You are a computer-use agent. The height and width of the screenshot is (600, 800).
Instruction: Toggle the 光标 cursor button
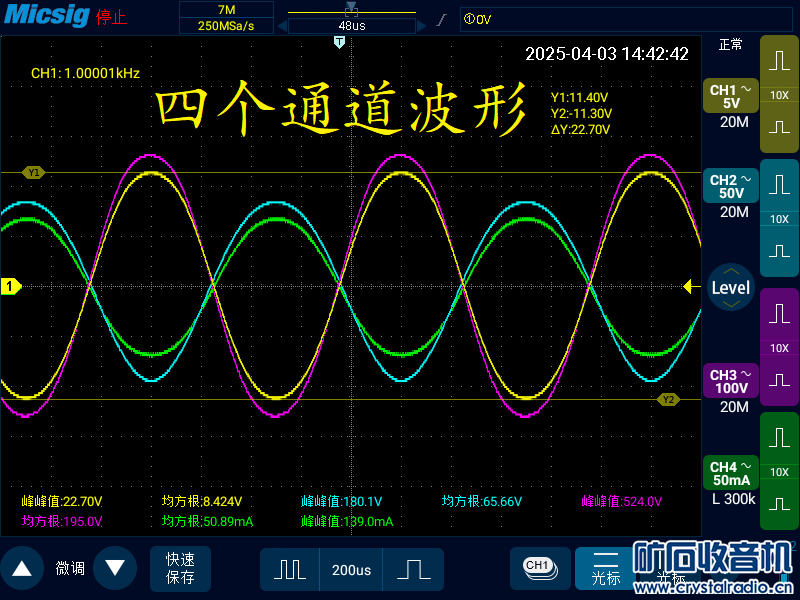pyautogui.click(x=606, y=568)
